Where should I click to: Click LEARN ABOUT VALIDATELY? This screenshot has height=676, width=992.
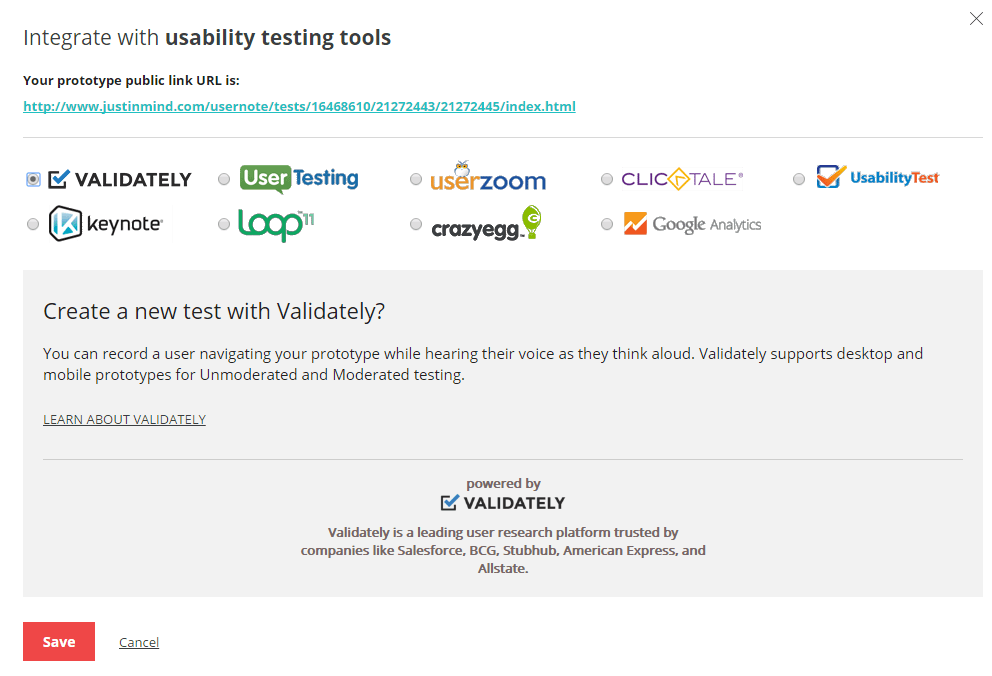point(124,419)
